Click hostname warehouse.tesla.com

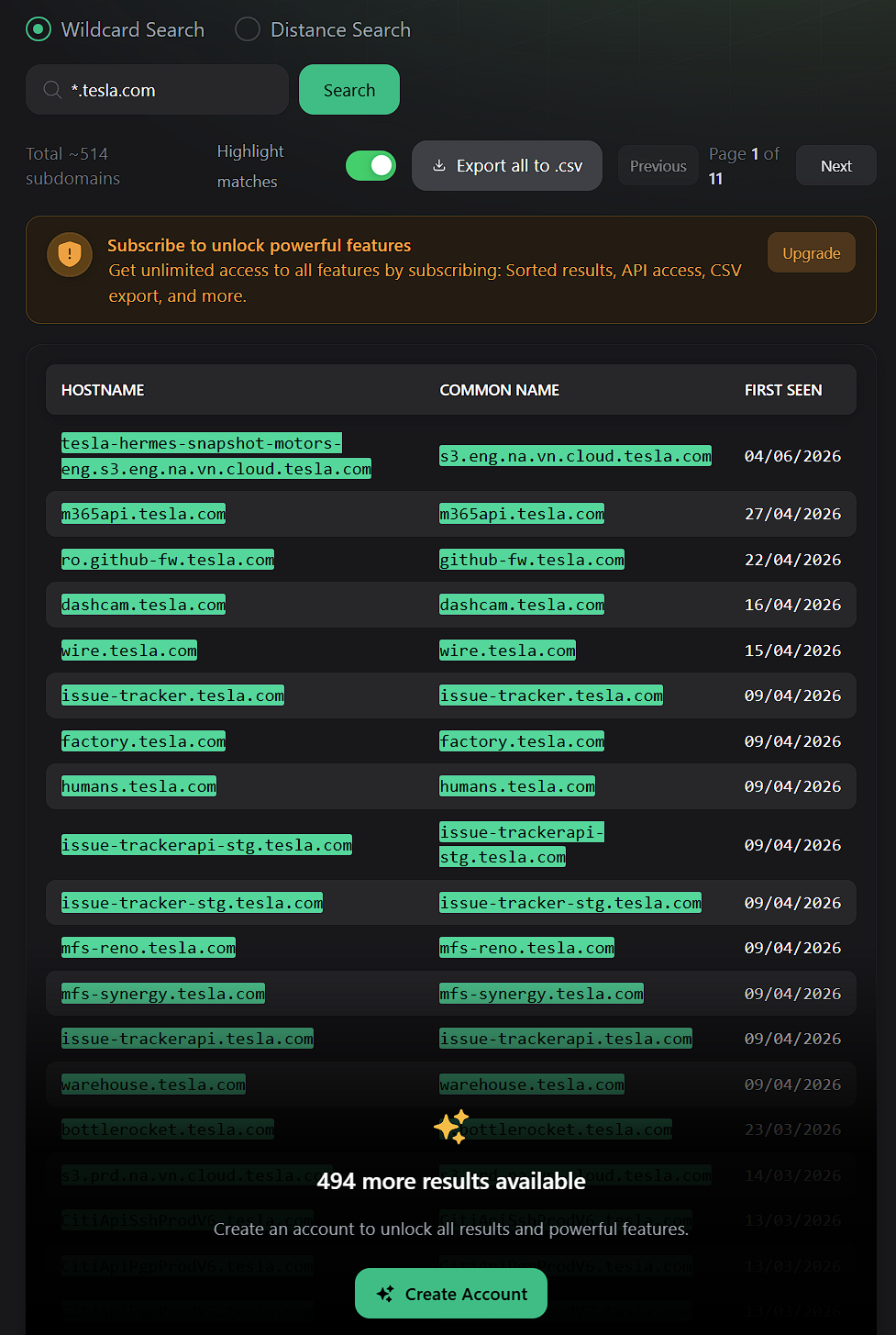coord(153,1085)
